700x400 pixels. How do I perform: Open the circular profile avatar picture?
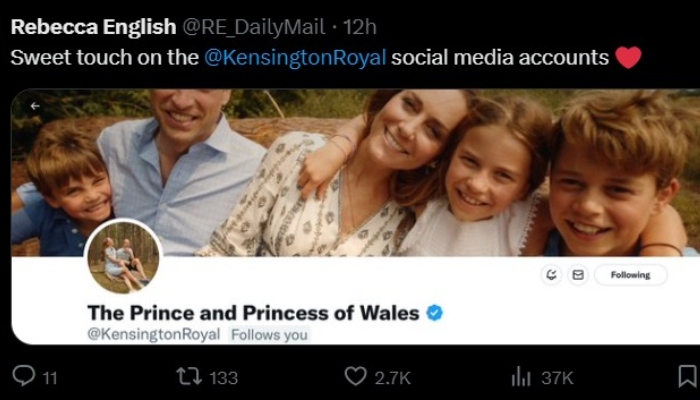[x=124, y=257]
